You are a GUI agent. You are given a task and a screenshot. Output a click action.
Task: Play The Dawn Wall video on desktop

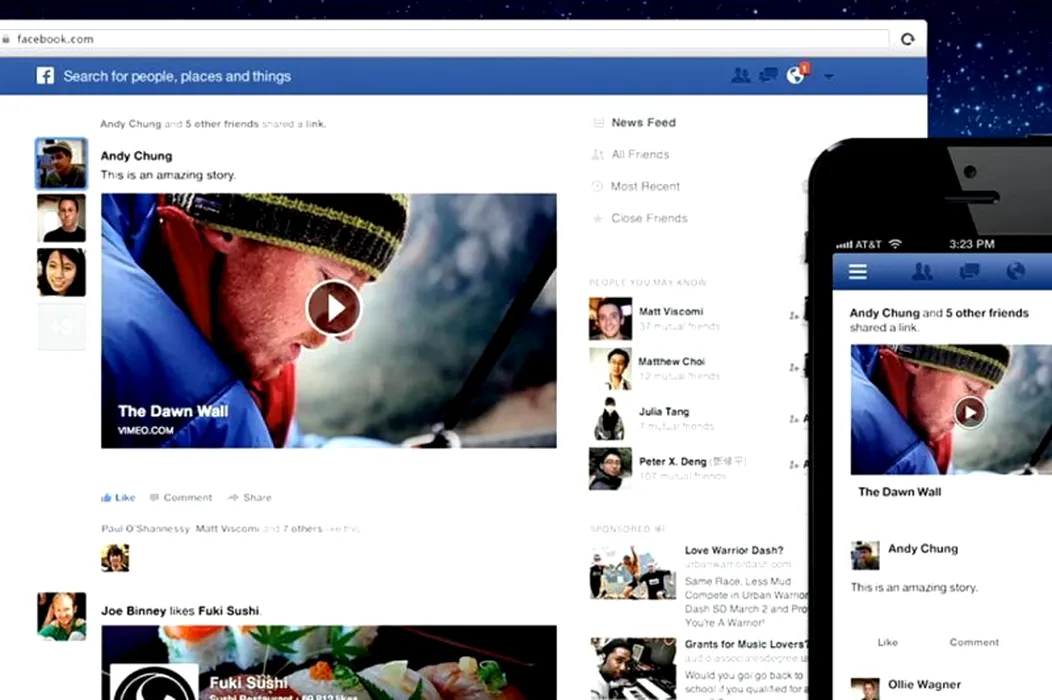click(333, 308)
